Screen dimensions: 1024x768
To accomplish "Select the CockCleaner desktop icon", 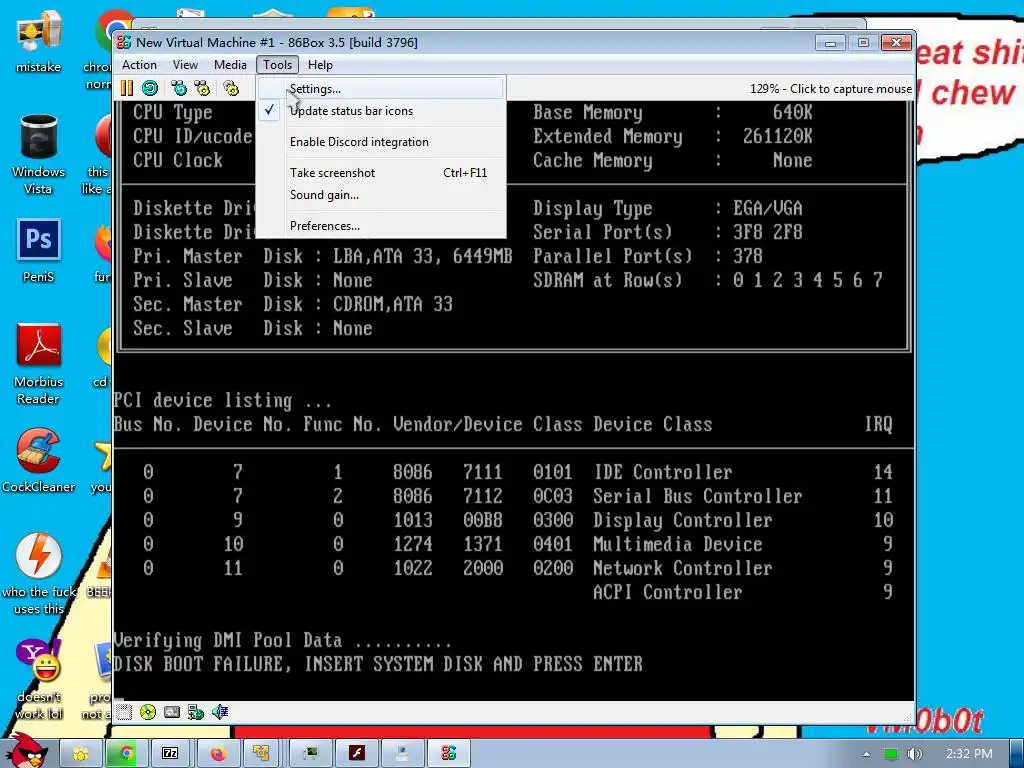I will pos(39,461).
